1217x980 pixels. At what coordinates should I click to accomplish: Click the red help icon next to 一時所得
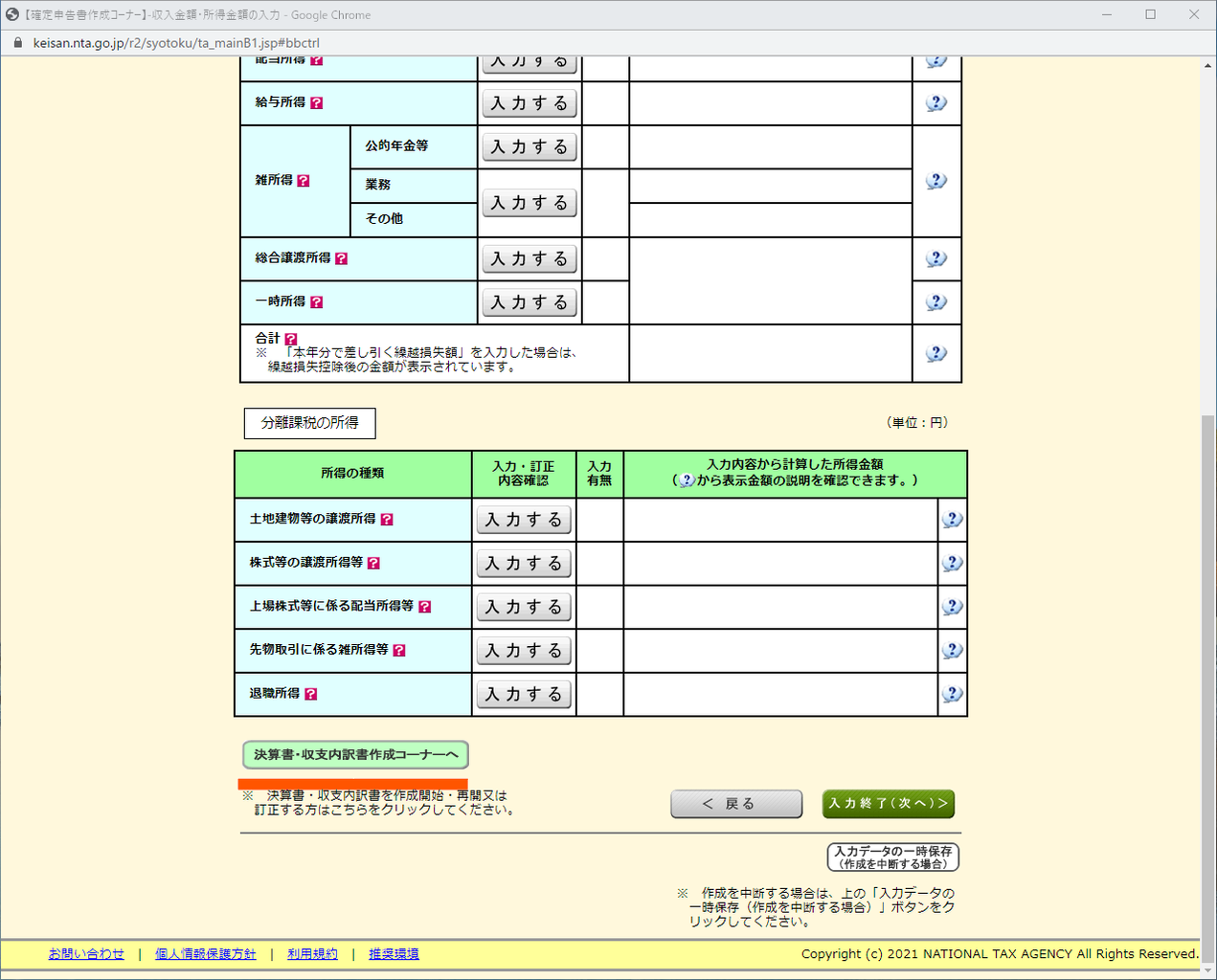317,302
